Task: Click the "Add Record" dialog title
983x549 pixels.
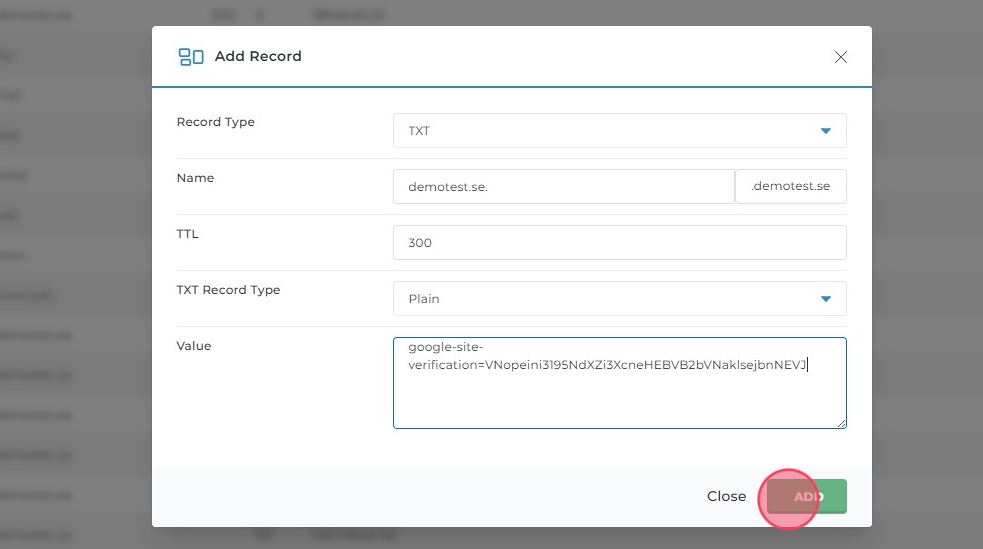Action: [x=258, y=57]
